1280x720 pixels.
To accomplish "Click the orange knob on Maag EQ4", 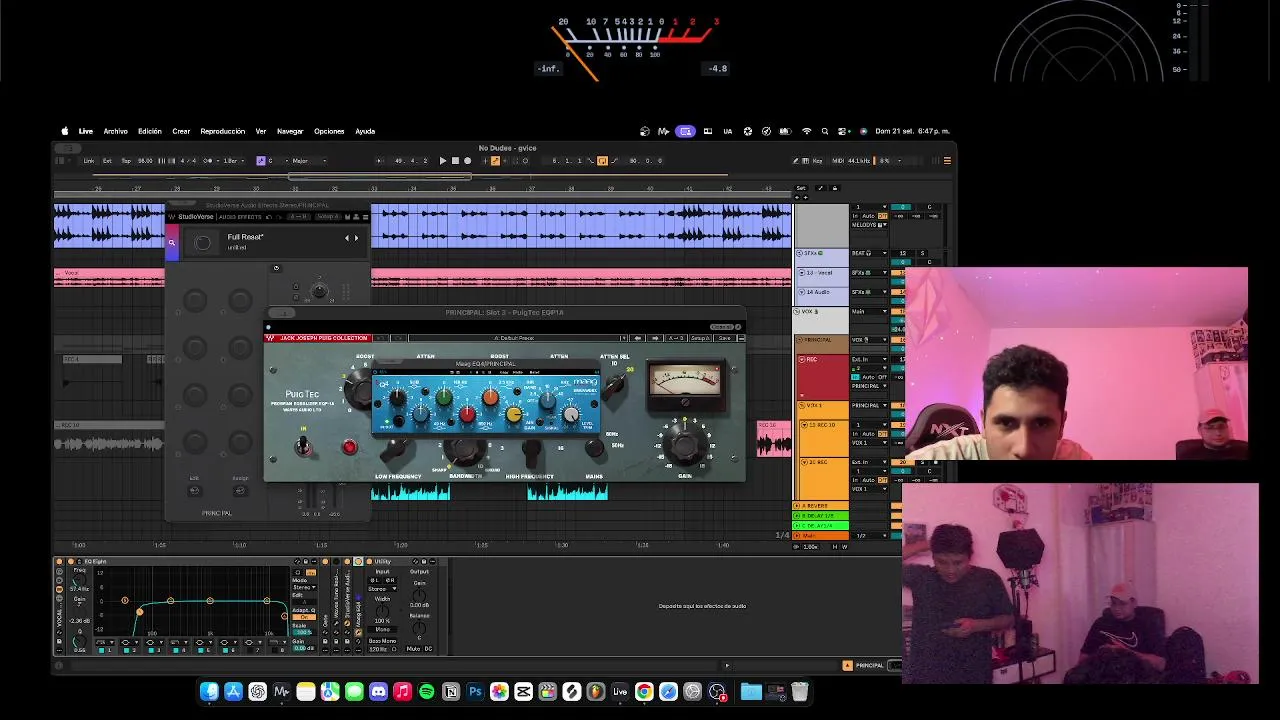I will click(x=490, y=398).
